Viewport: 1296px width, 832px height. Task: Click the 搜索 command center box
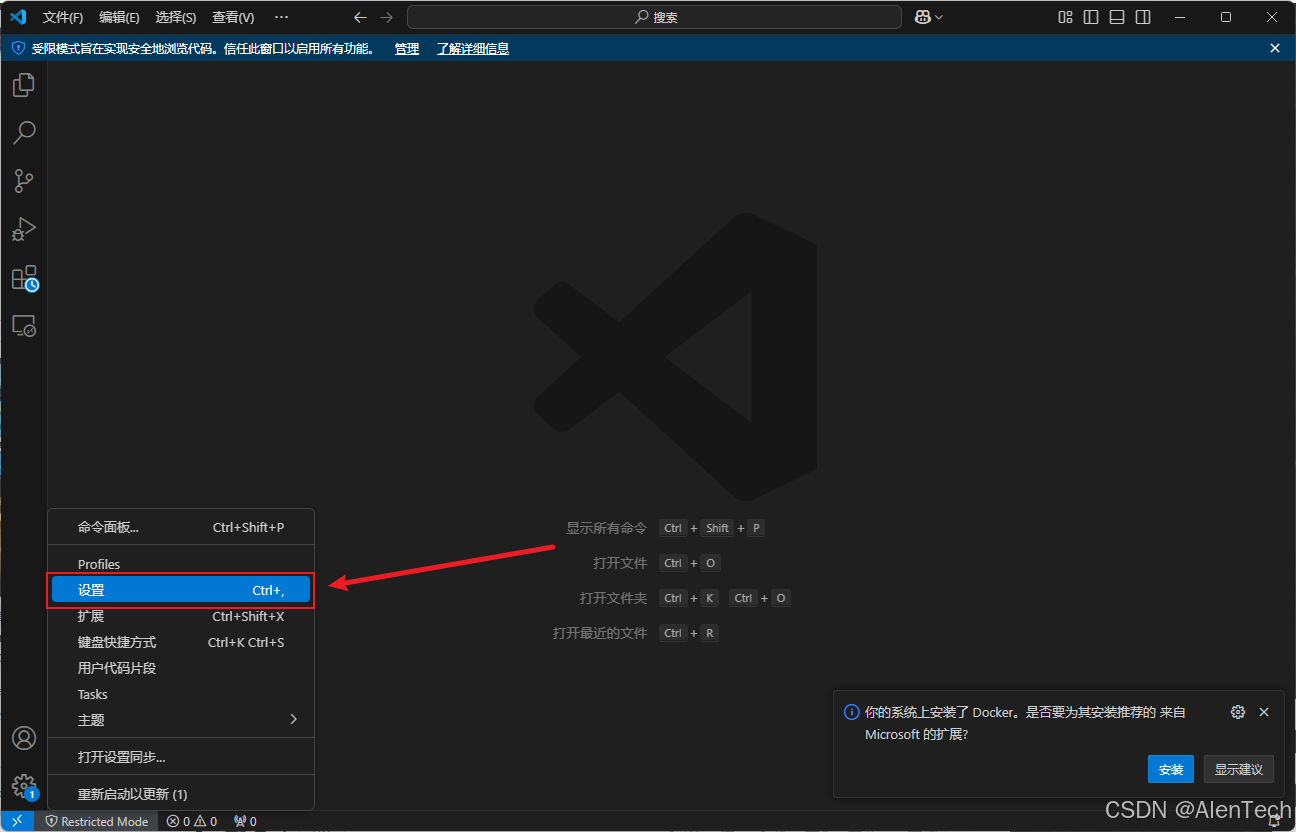coord(654,17)
